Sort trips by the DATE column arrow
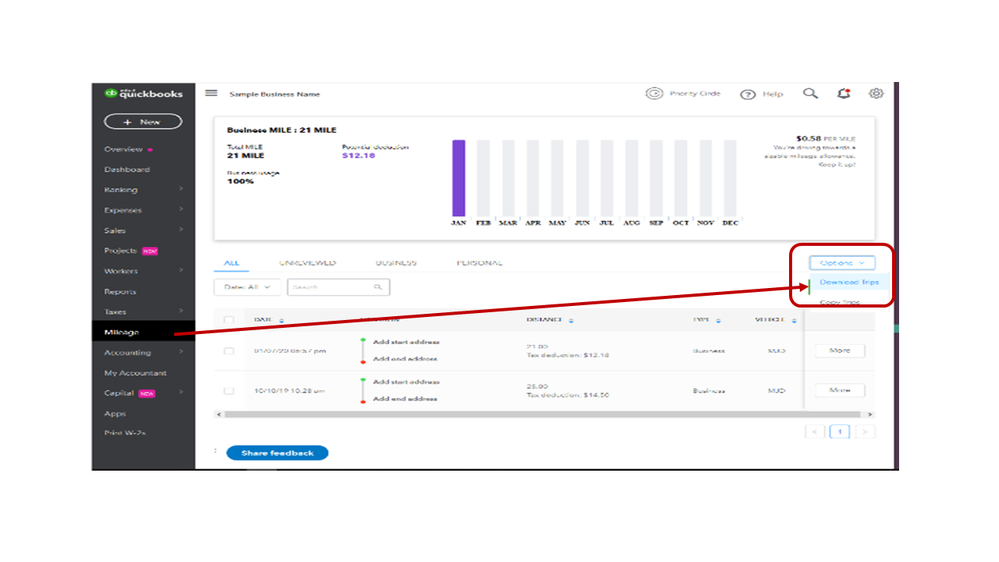999x562 pixels. pyautogui.click(x=281, y=321)
